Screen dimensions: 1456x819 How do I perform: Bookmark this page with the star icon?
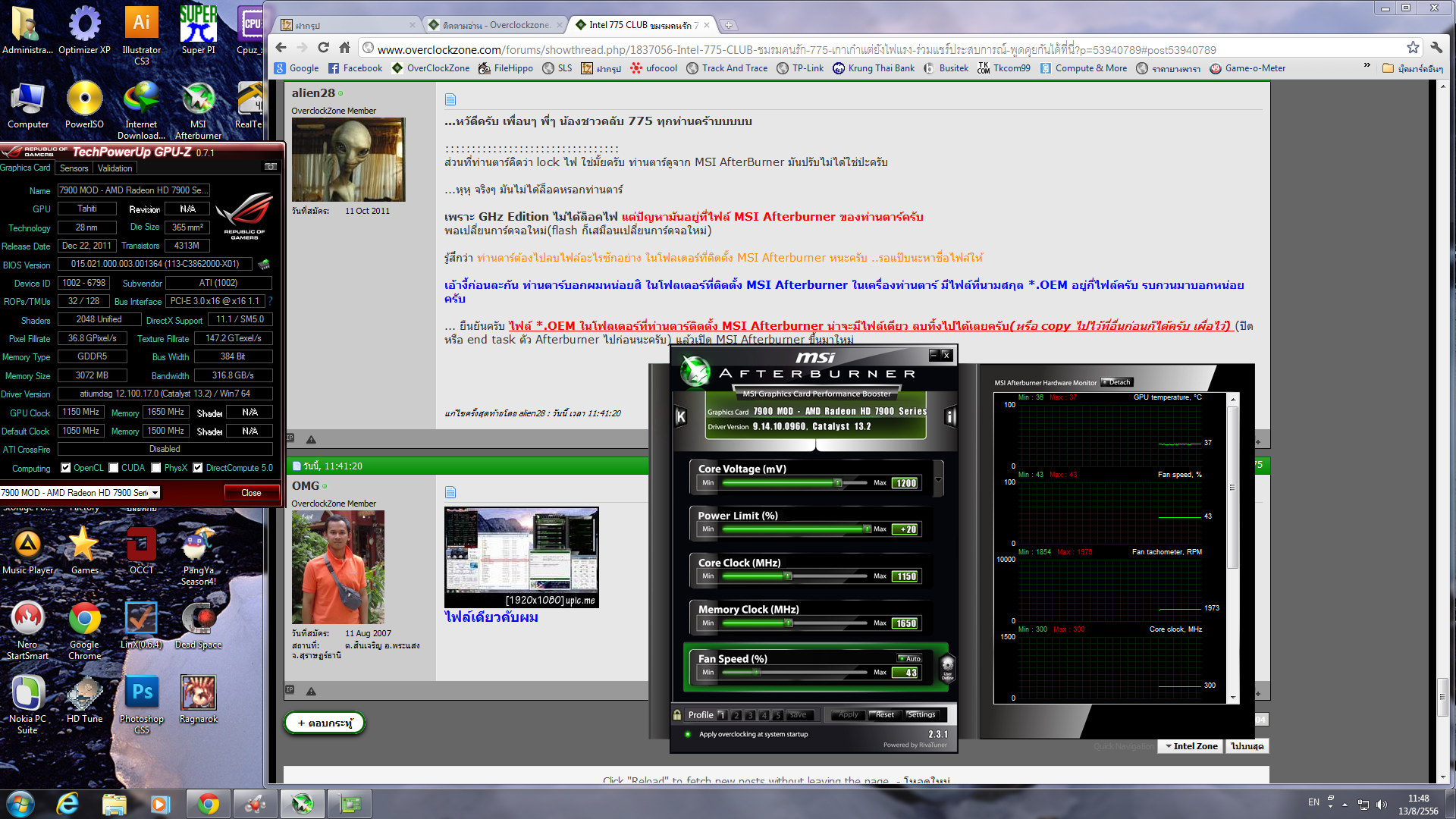tap(1413, 47)
